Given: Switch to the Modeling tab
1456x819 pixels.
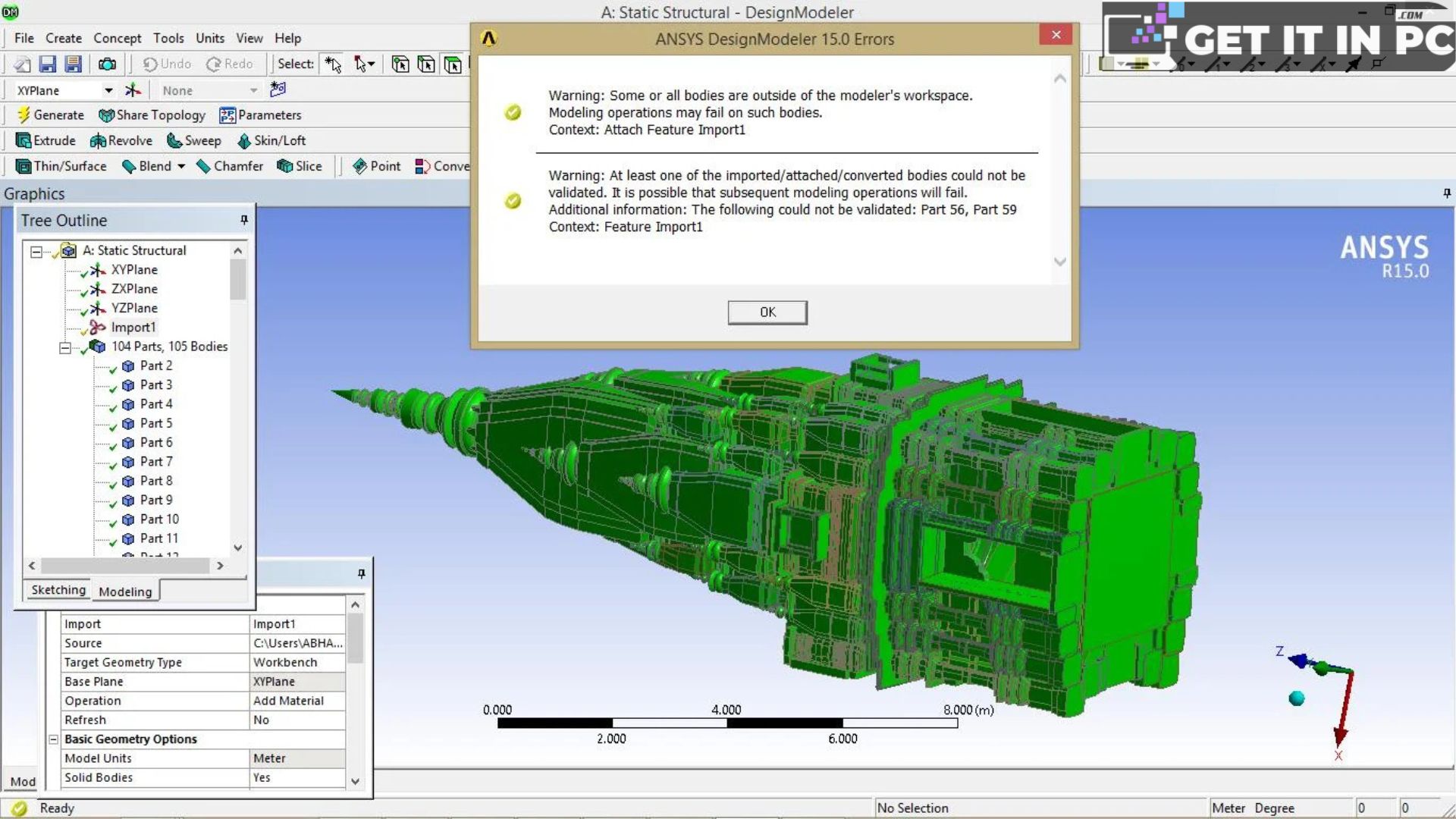Looking at the screenshot, I should pos(125,591).
